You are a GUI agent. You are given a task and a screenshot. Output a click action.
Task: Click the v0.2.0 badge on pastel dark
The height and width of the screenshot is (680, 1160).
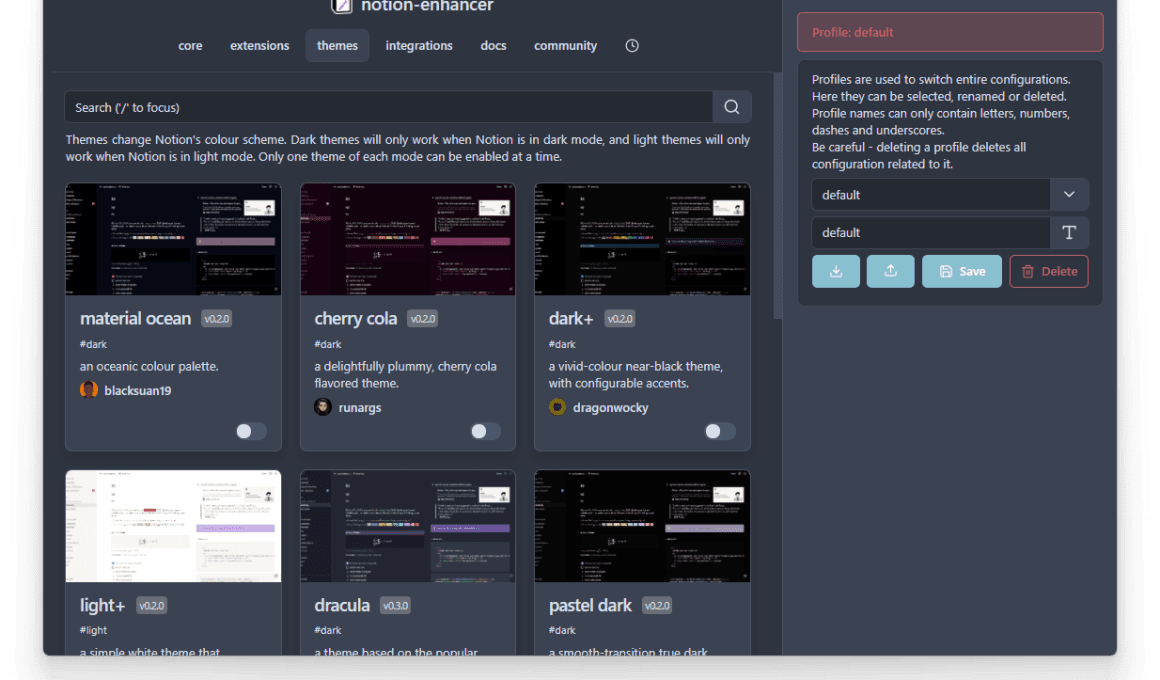657,605
